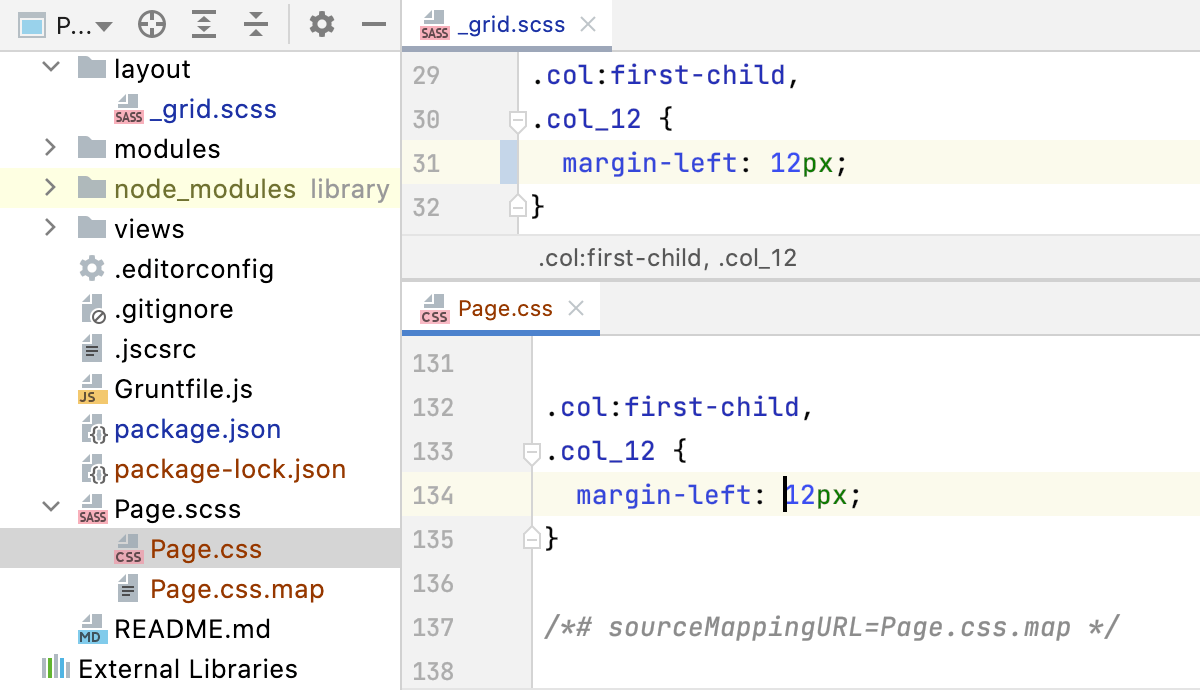Click the Select Opened File crosshair icon
Screen dimensions: 1200x690
click(x=152, y=24)
